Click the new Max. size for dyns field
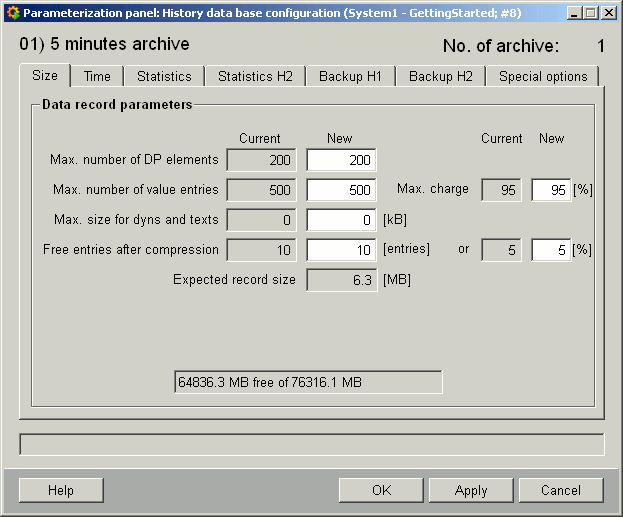Image resolution: width=623 pixels, height=517 pixels. point(341,219)
